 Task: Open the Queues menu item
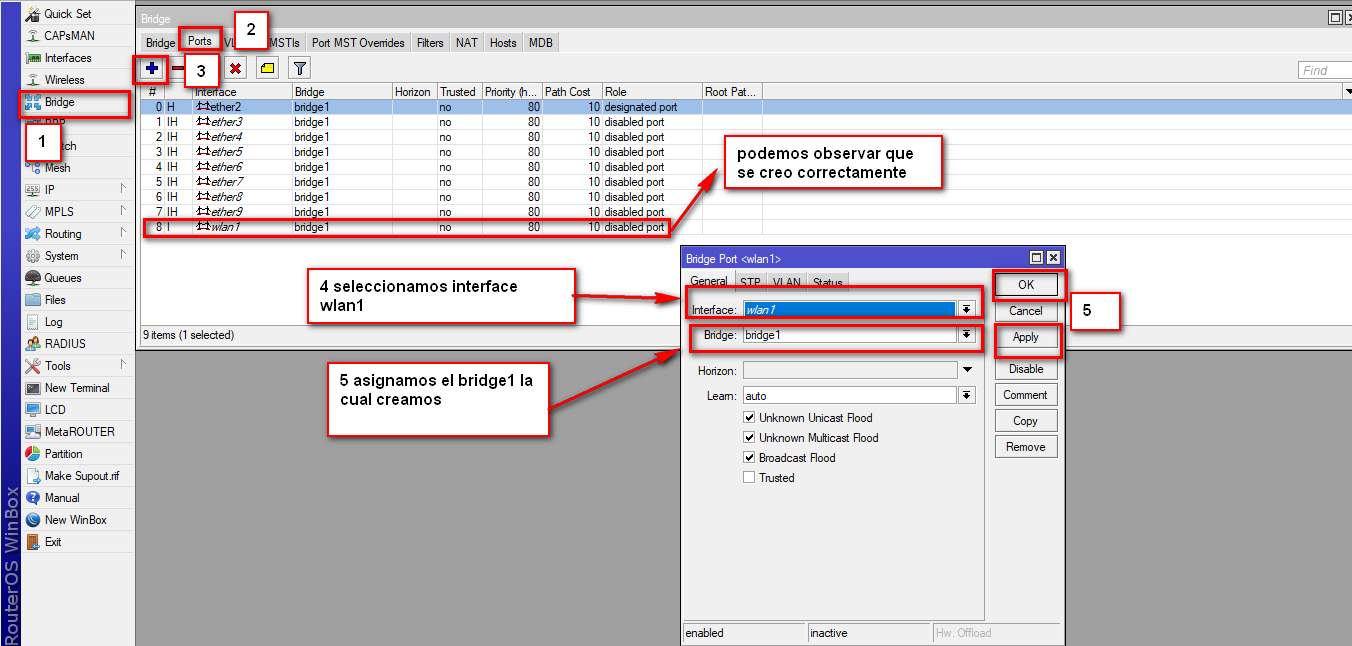click(63, 278)
